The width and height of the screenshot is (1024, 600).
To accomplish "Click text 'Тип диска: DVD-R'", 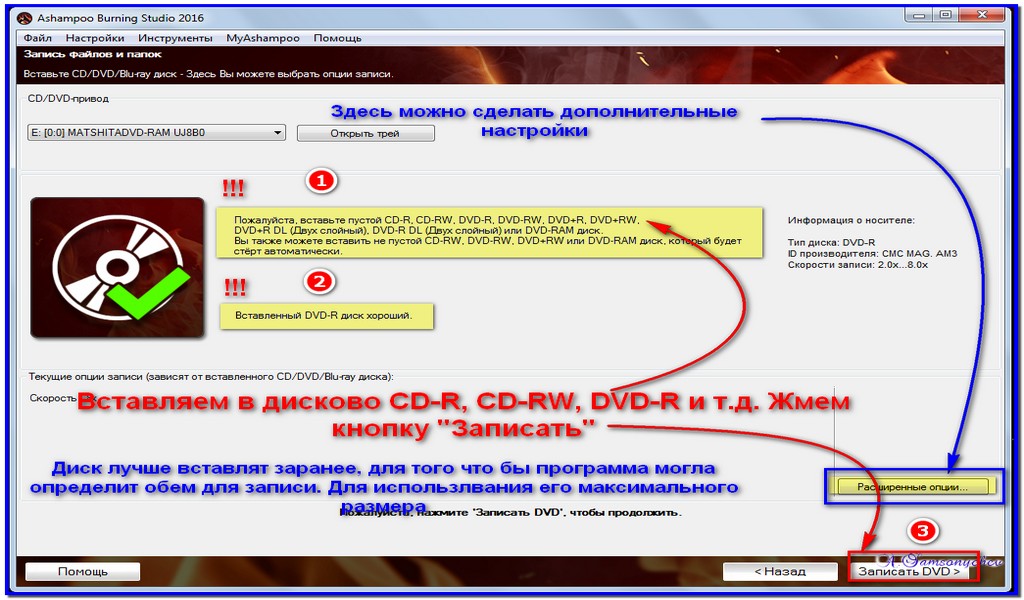I will pos(831,242).
